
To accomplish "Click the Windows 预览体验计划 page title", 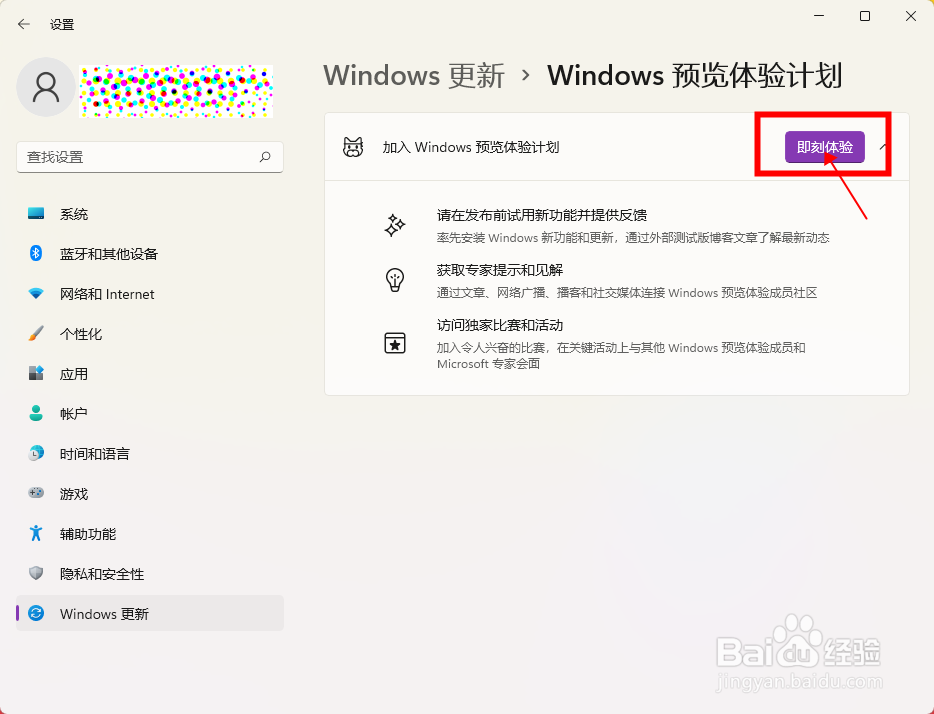I will [x=695, y=76].
